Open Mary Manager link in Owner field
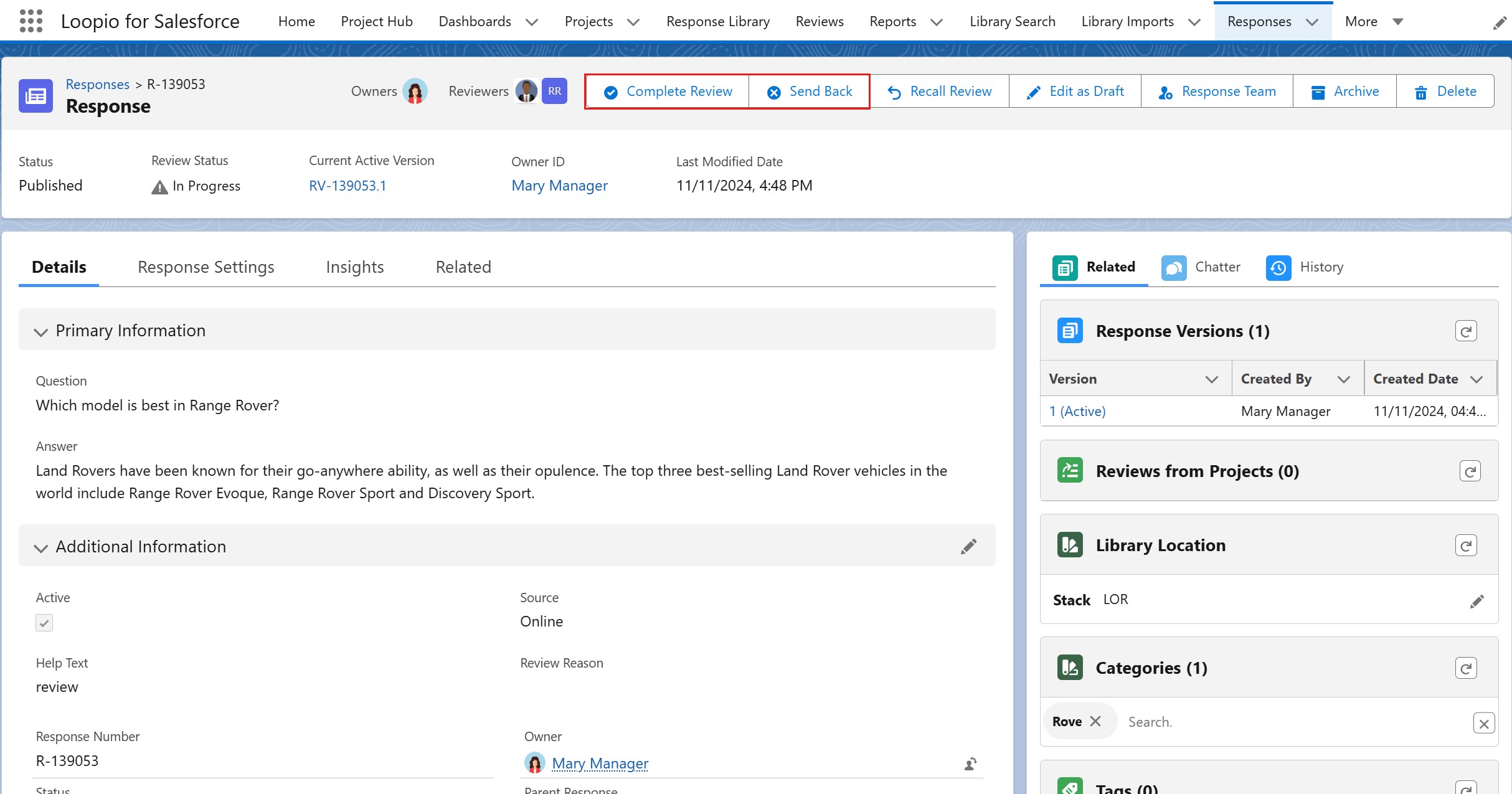This screenshot has width=1512, height=794. click(x=600, y=763)
